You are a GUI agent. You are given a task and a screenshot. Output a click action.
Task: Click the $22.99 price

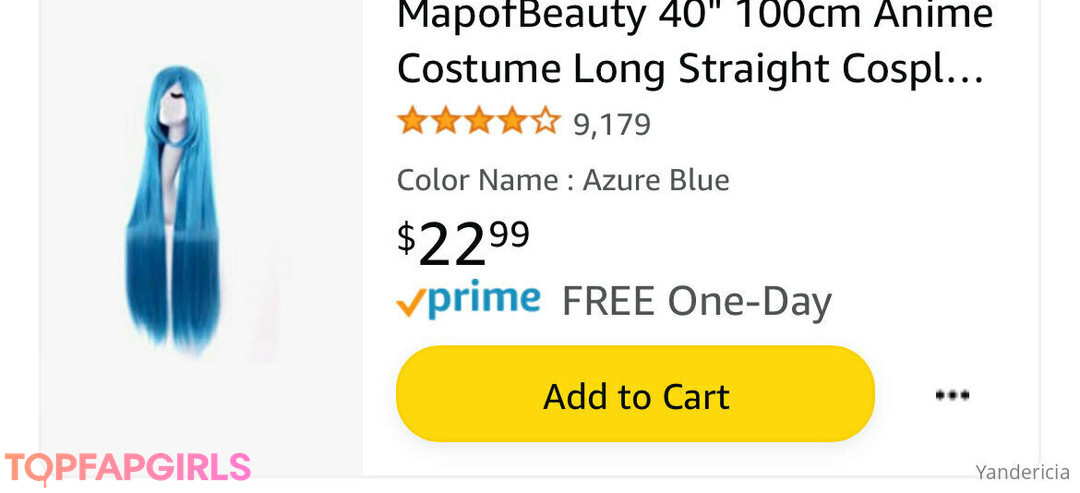[x=462, y=243]
